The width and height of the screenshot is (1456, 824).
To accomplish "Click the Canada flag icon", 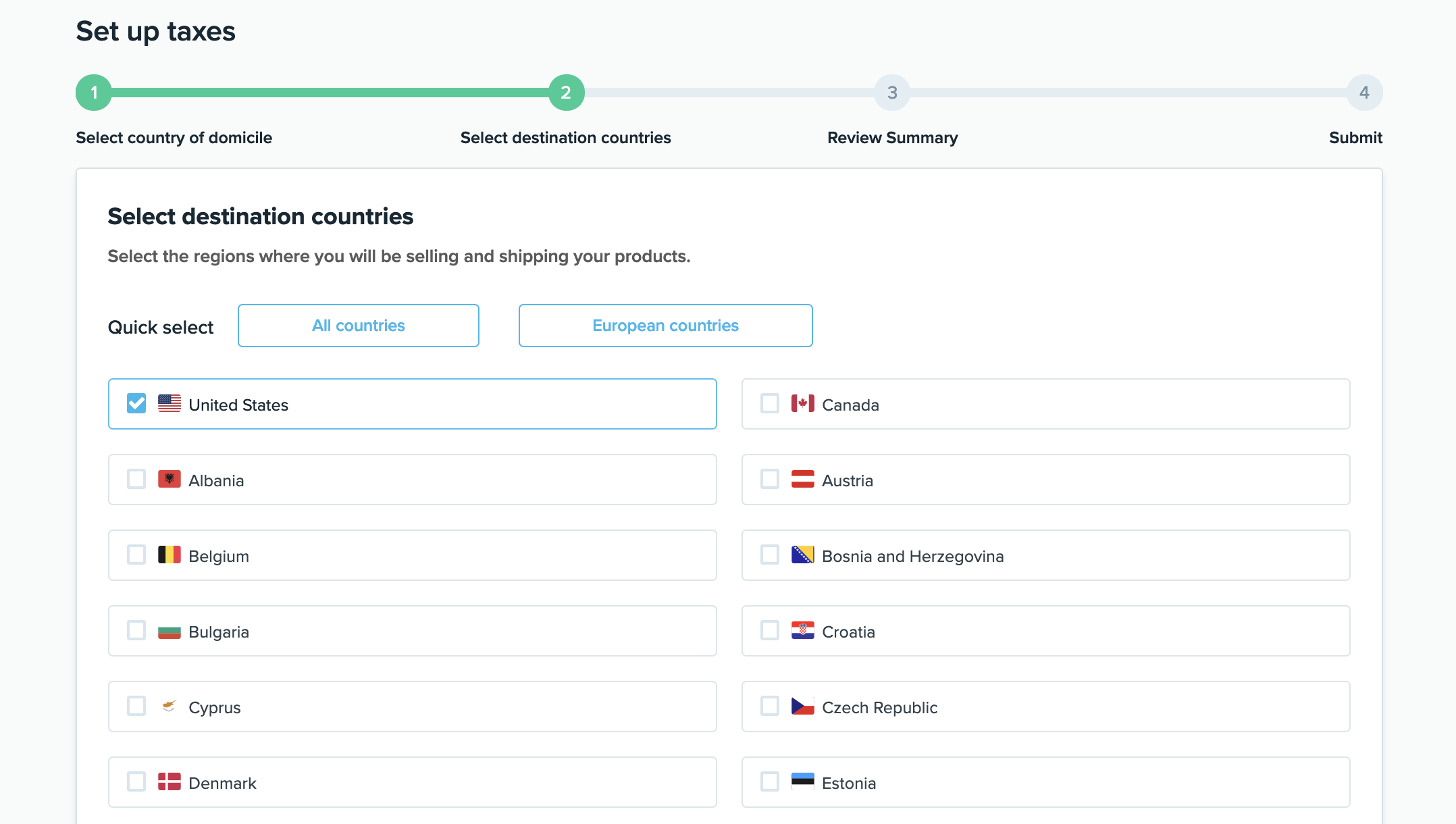I will coord(802,404).
